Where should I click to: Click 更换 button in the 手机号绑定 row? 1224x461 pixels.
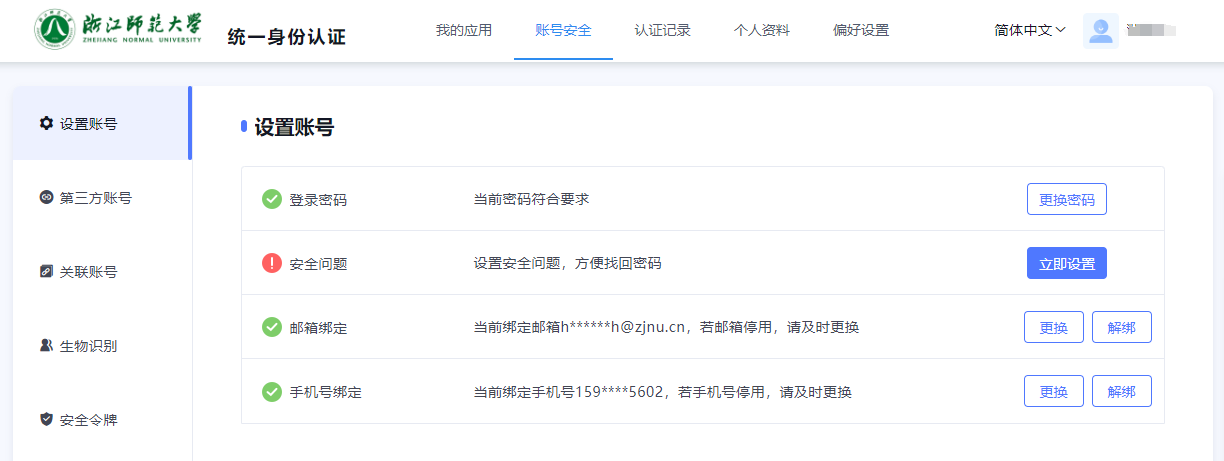pos(1053,391)
